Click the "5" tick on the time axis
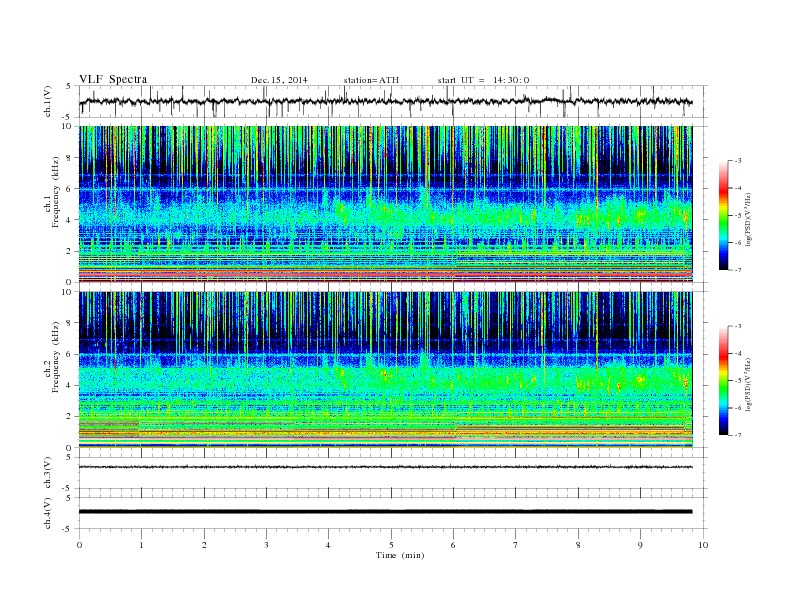The width and height of the screenshot is (792, 612). [x=391, y=545]
